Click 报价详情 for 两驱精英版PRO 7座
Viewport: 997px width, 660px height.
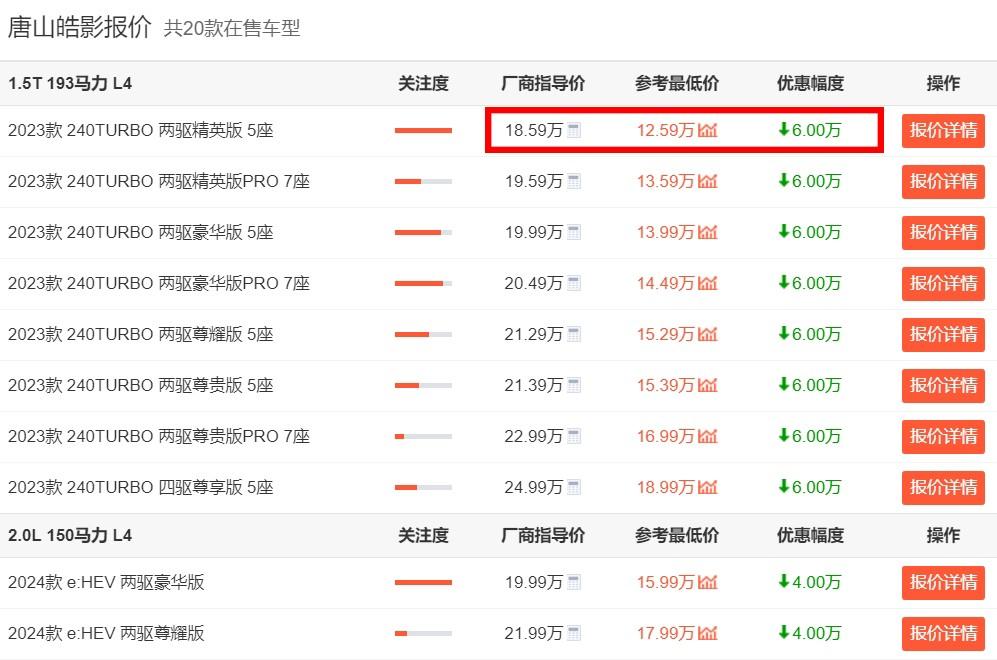[943, 181]
